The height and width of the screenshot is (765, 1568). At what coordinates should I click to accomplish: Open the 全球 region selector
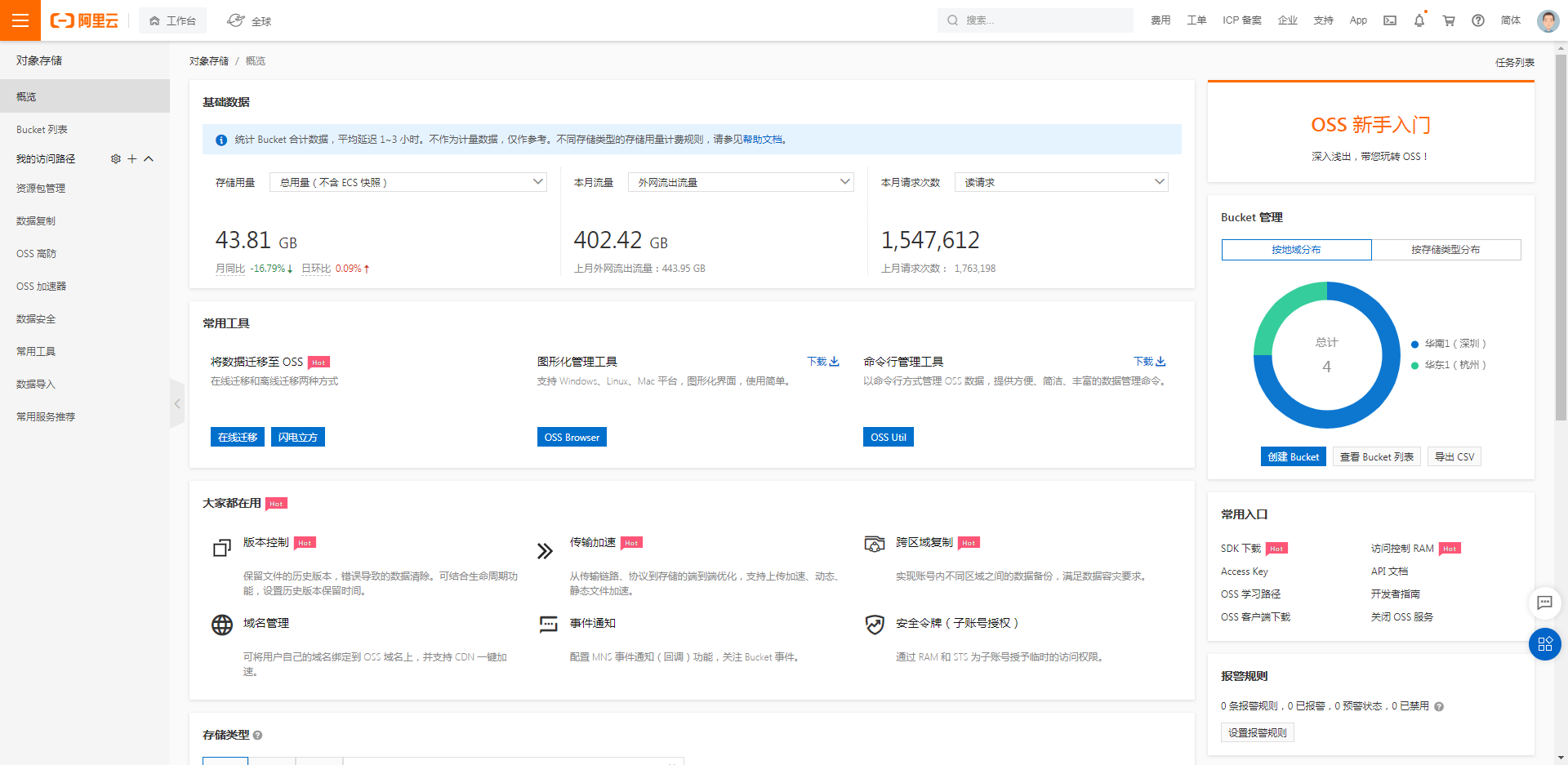point(249,20)
